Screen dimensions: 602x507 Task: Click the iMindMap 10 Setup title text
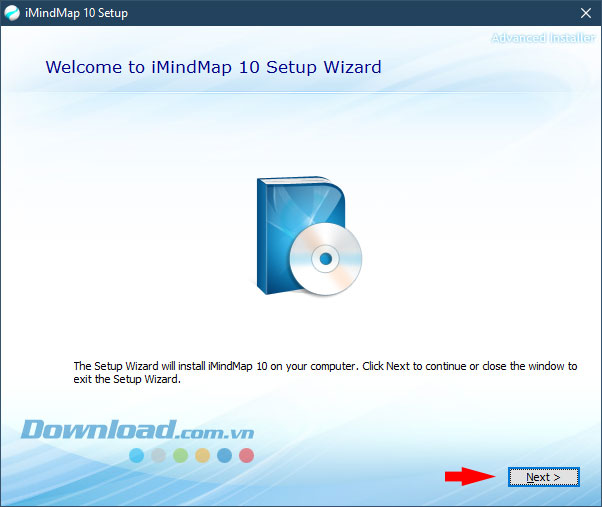(x=76, y=14)
